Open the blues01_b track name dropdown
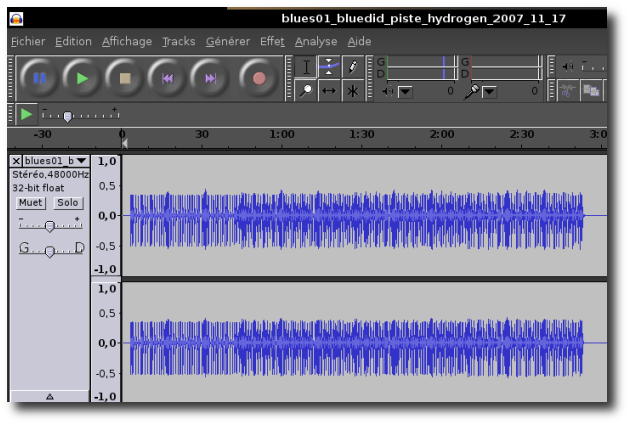 (x=81, y=160)
